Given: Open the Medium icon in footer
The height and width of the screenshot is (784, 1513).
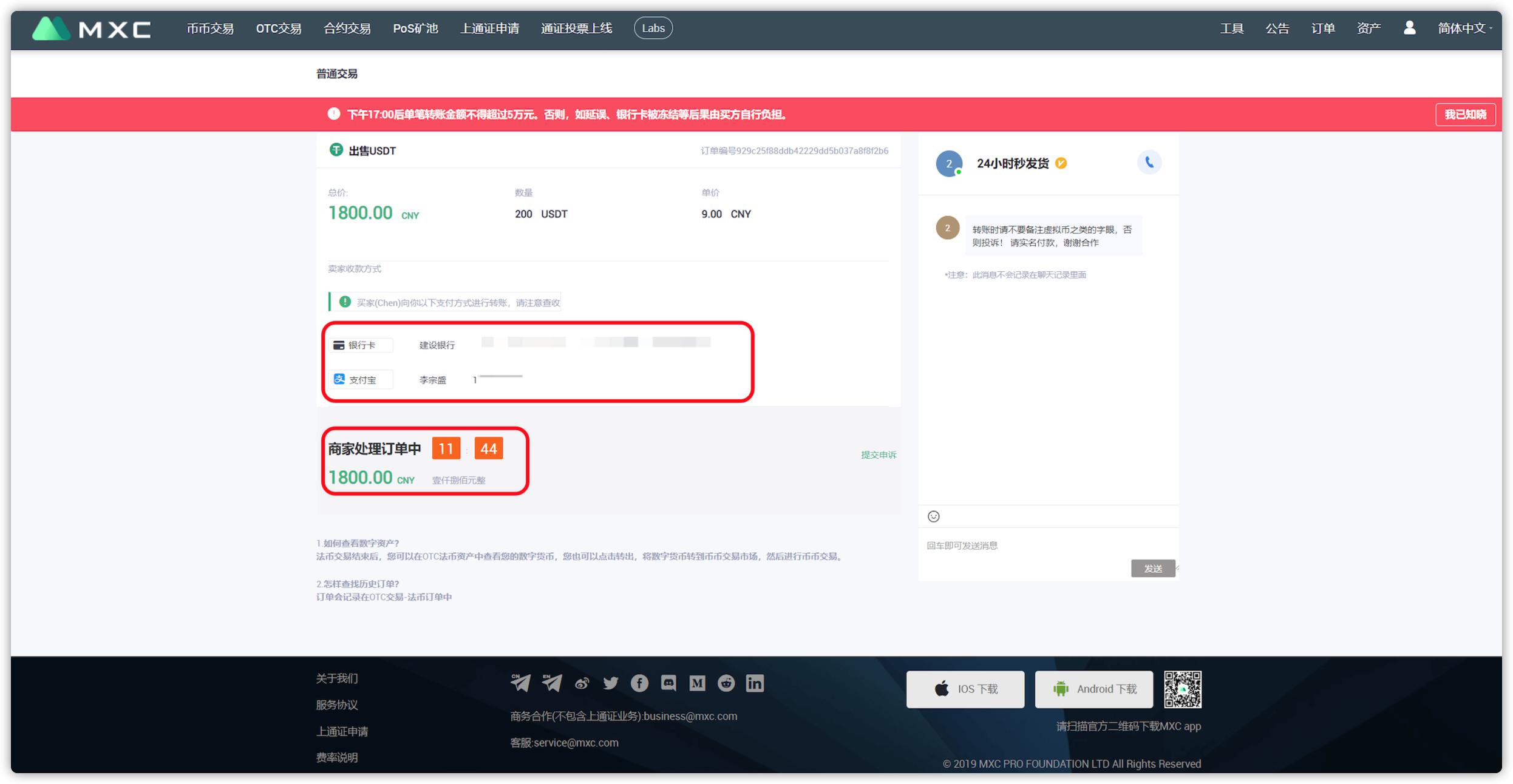Looking at the screenshot, I should (697, 683).
